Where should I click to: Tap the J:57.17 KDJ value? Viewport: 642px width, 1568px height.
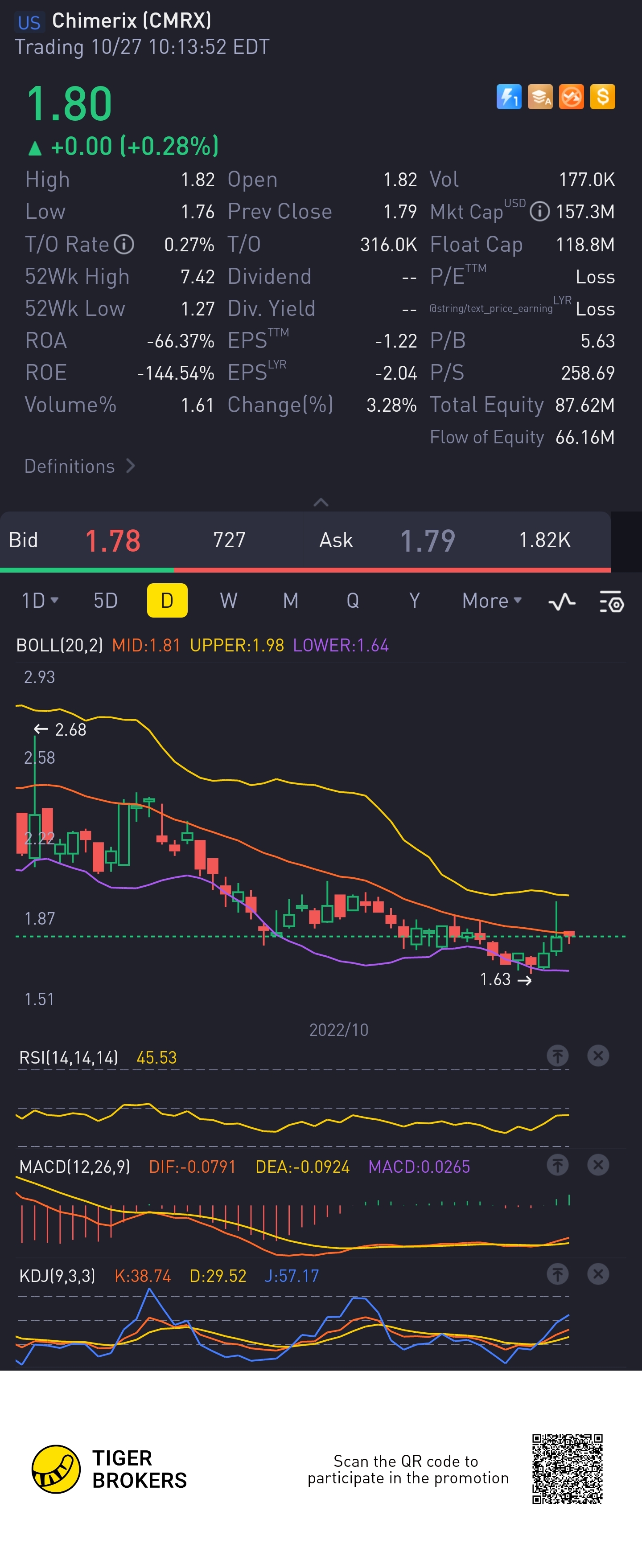tap(292, 1275)
